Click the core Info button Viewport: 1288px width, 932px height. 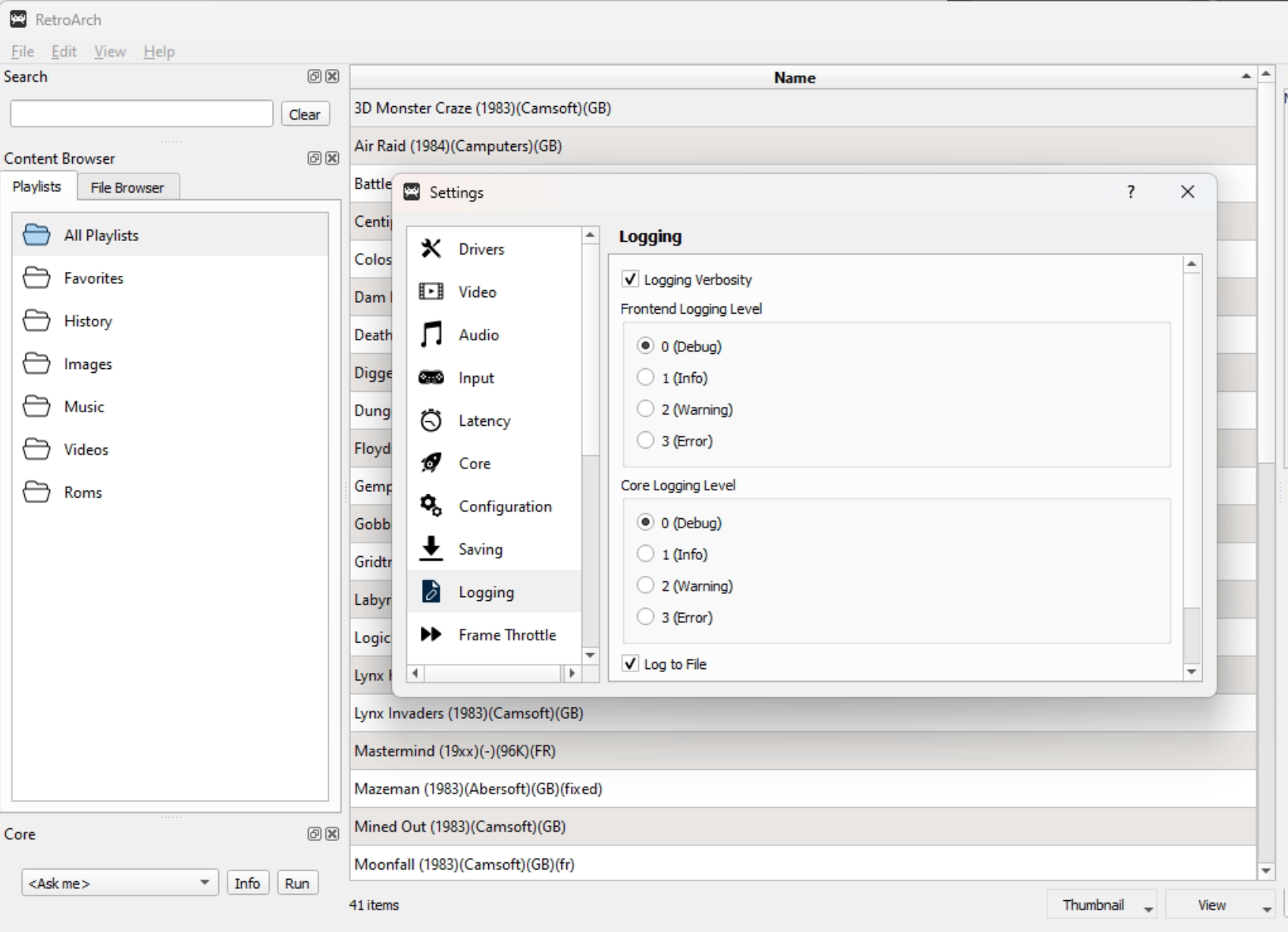pos(247,883)
